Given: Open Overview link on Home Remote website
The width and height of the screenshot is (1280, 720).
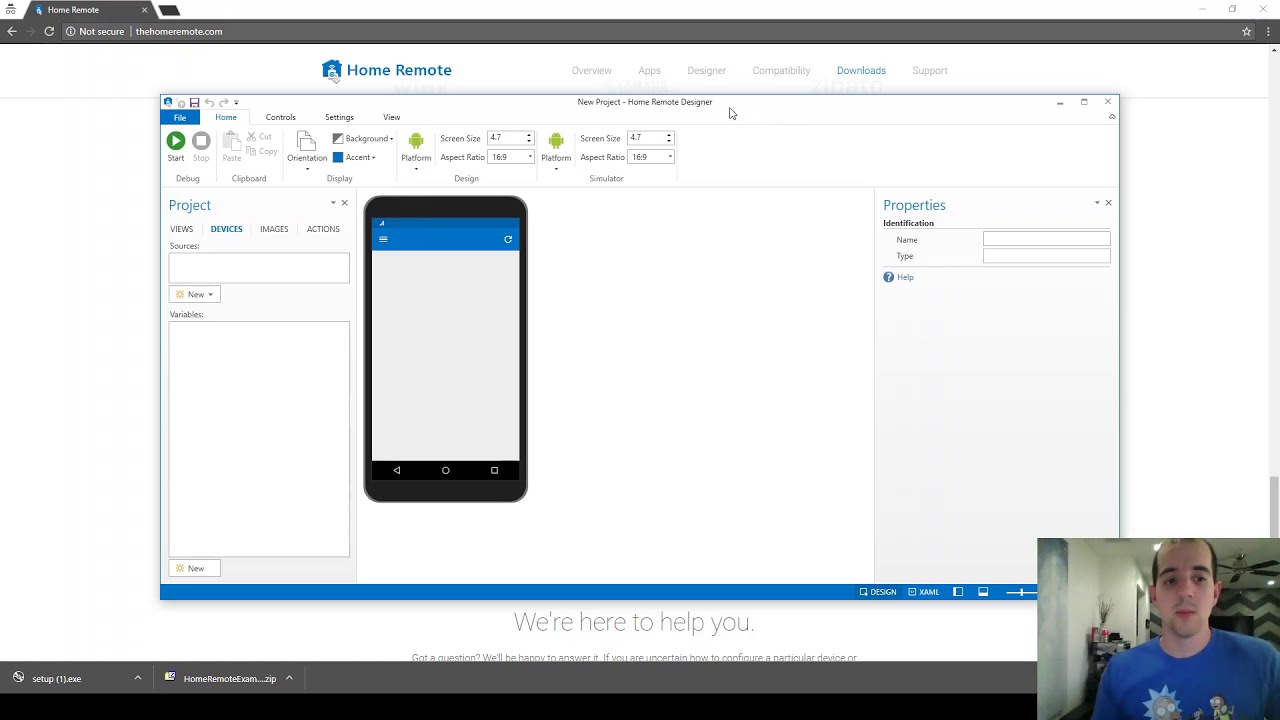Looking at the screenshot, I should [x=591, y=71].
